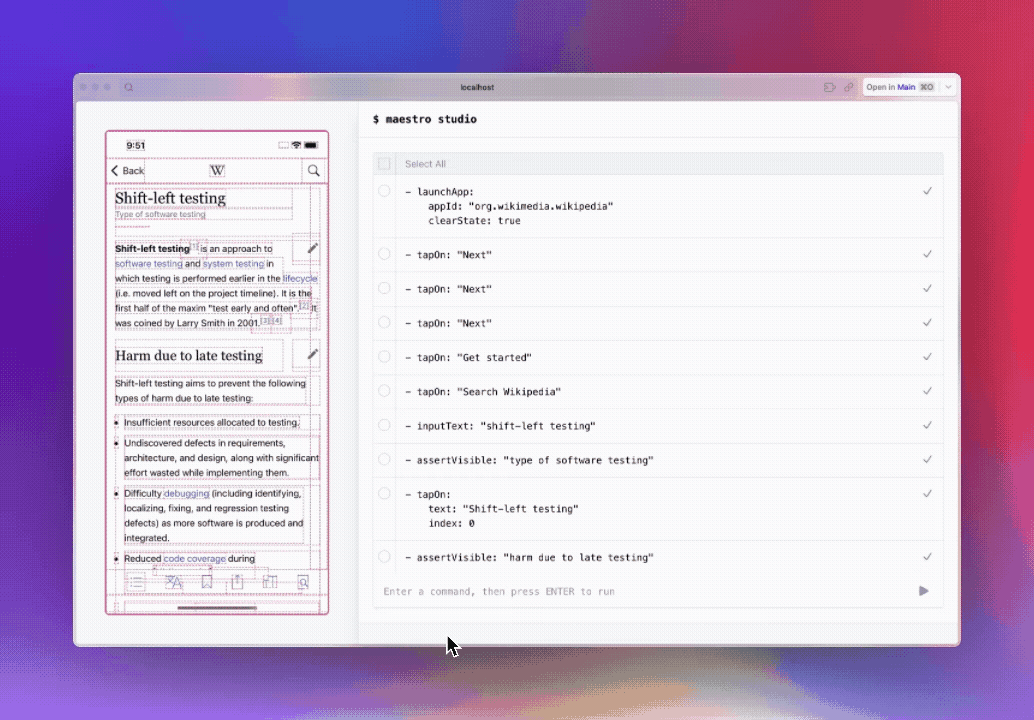
Task: Select radio for inputText shift-left testing
Action: point(384,425)
